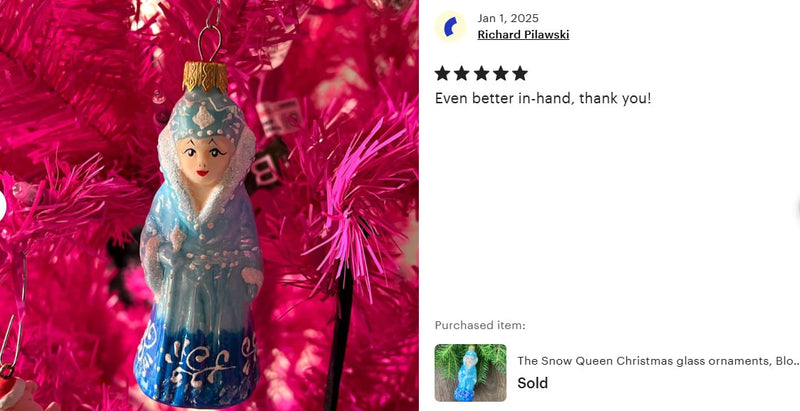800x411 pixels.
Task: Open the Richard Pilawski reviewer link
Action: click(x=523, y=35)
